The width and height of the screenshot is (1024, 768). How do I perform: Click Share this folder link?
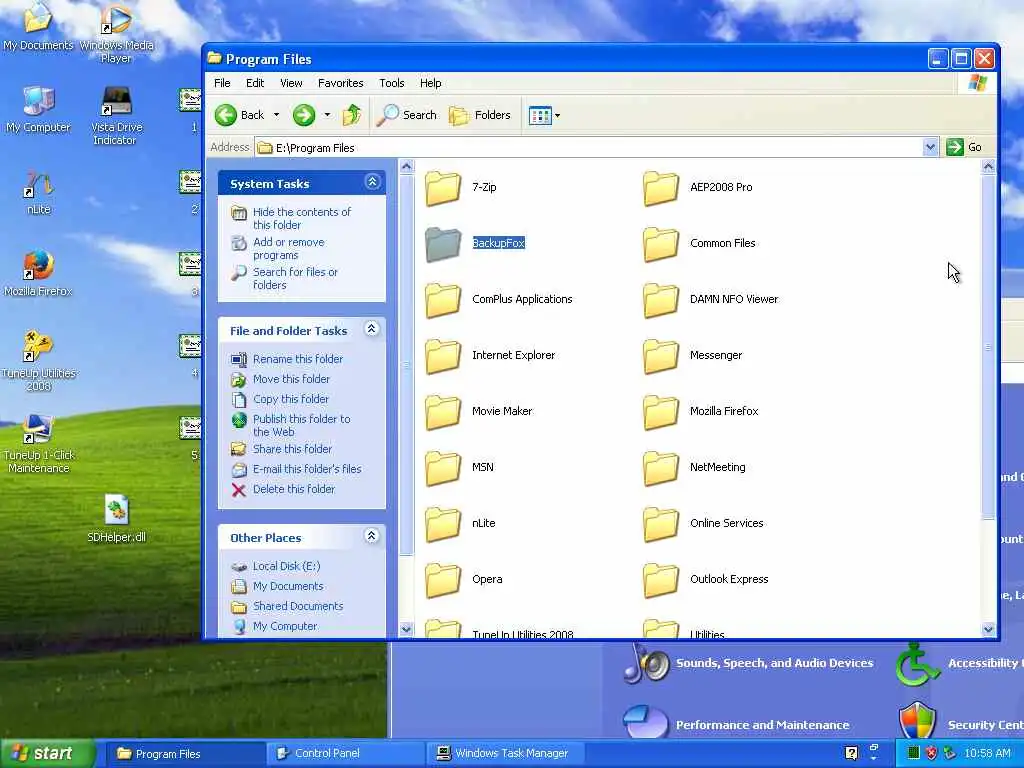292,449
